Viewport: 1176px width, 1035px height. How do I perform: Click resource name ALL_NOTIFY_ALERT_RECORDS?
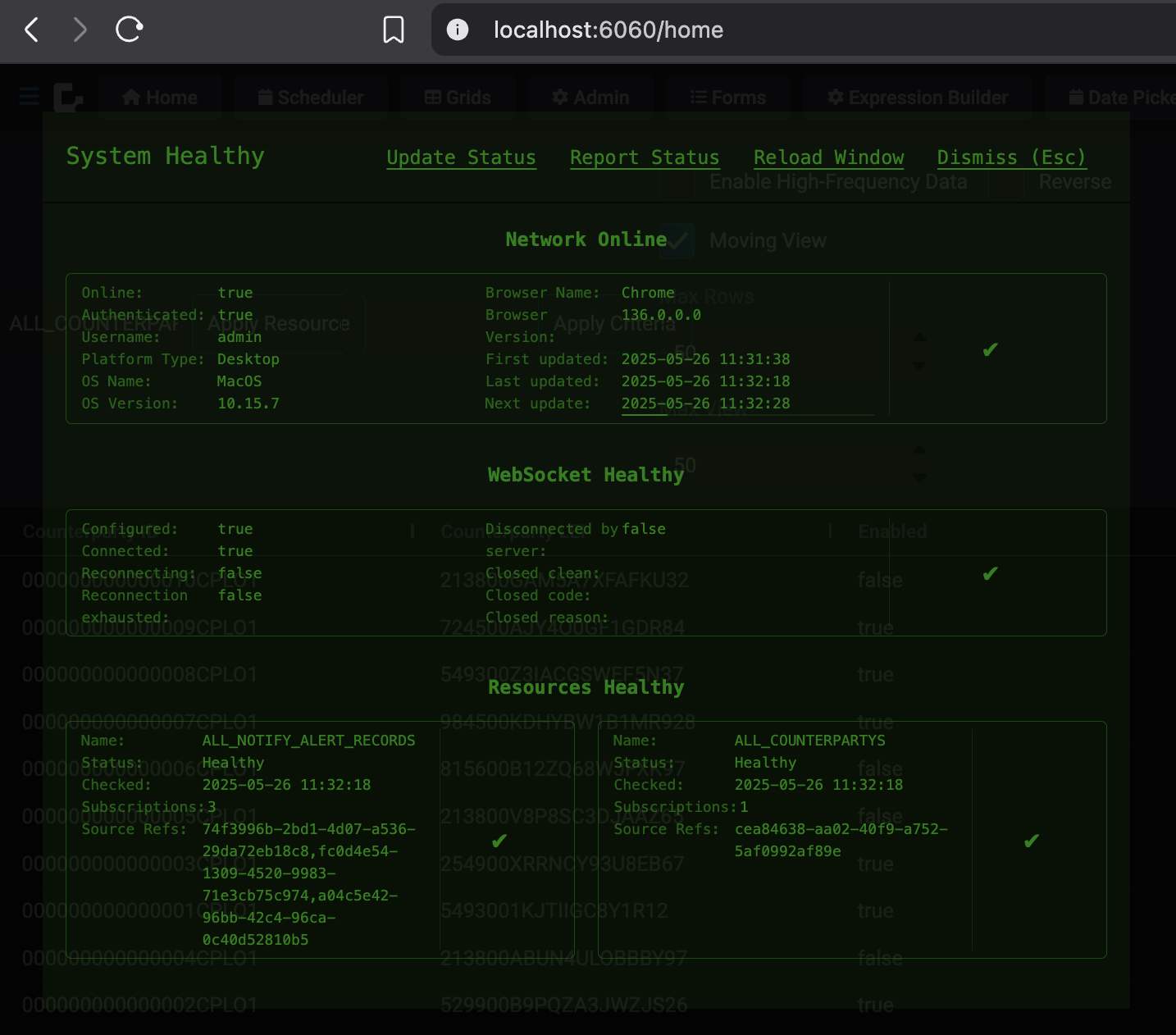tap(309, 741)
